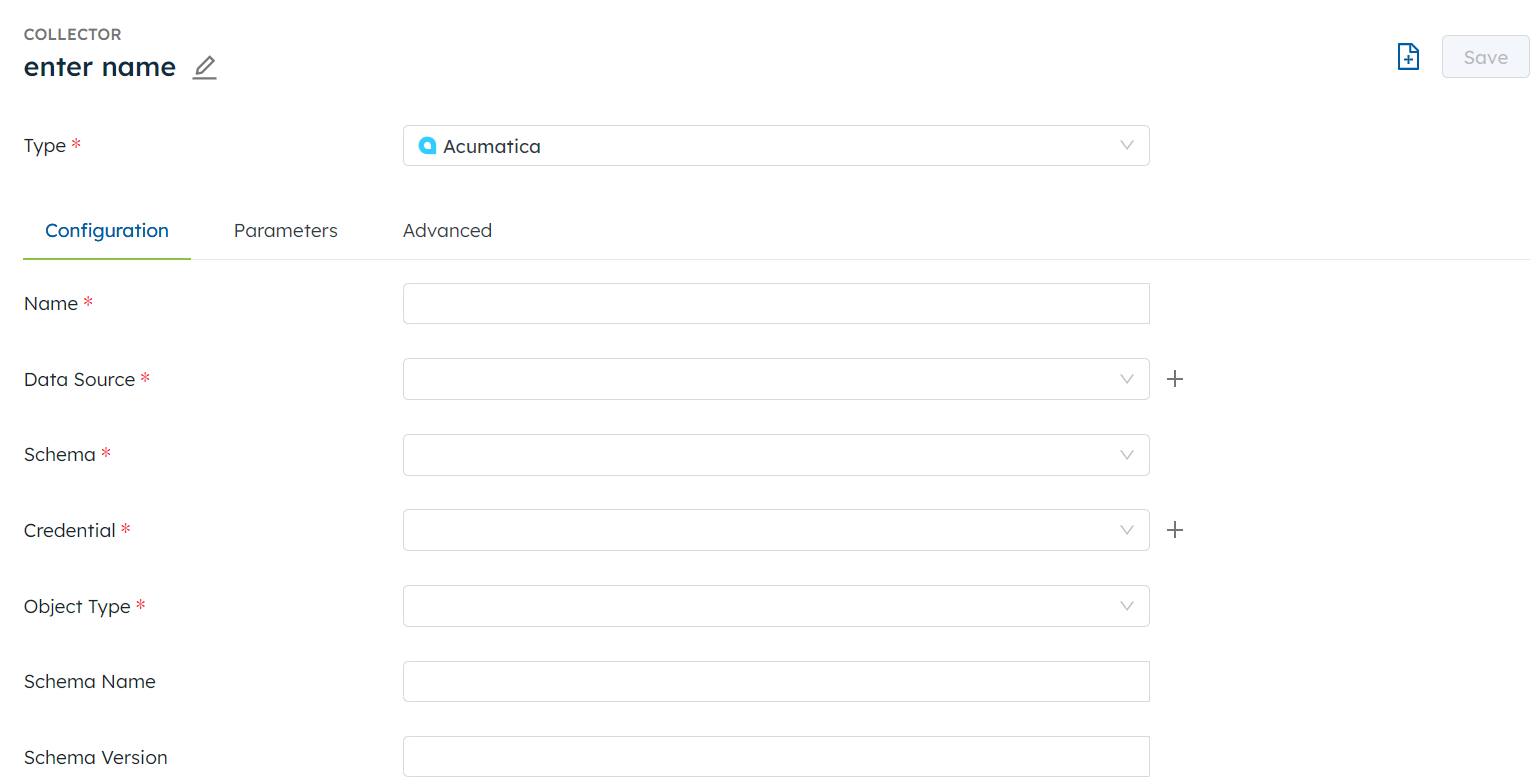Image resolution: width=1537 pixels, height=779 pixels.
Task: Expand the Data Source dropdown
Action: click(775, 379)
